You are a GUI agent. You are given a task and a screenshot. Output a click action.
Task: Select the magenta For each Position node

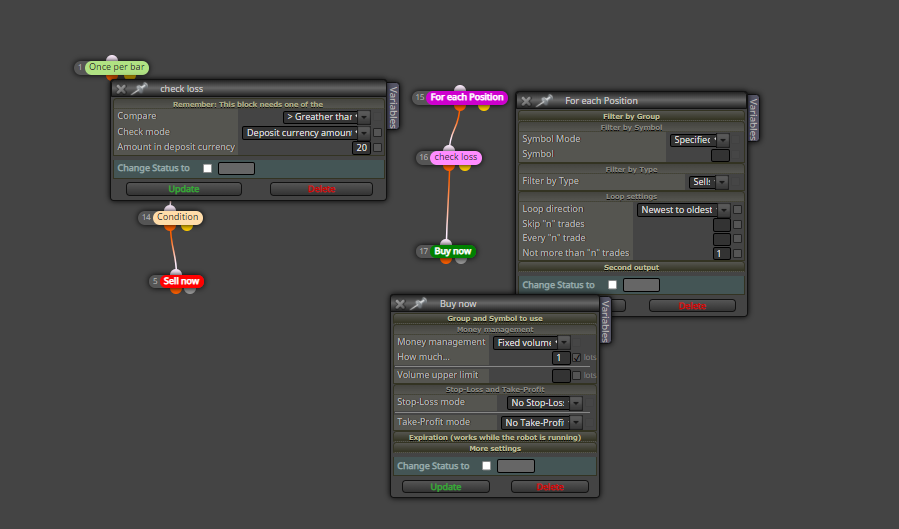467,97
